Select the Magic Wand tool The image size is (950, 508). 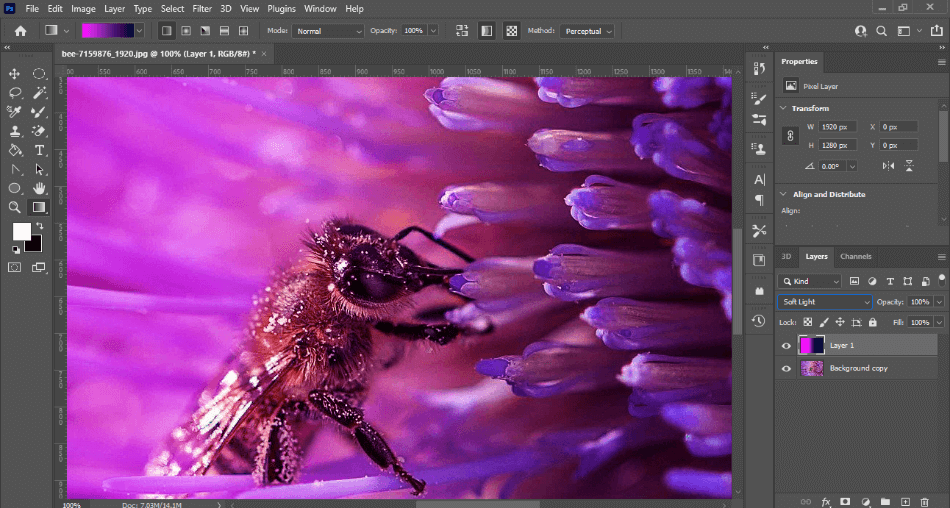pos(39,93)
